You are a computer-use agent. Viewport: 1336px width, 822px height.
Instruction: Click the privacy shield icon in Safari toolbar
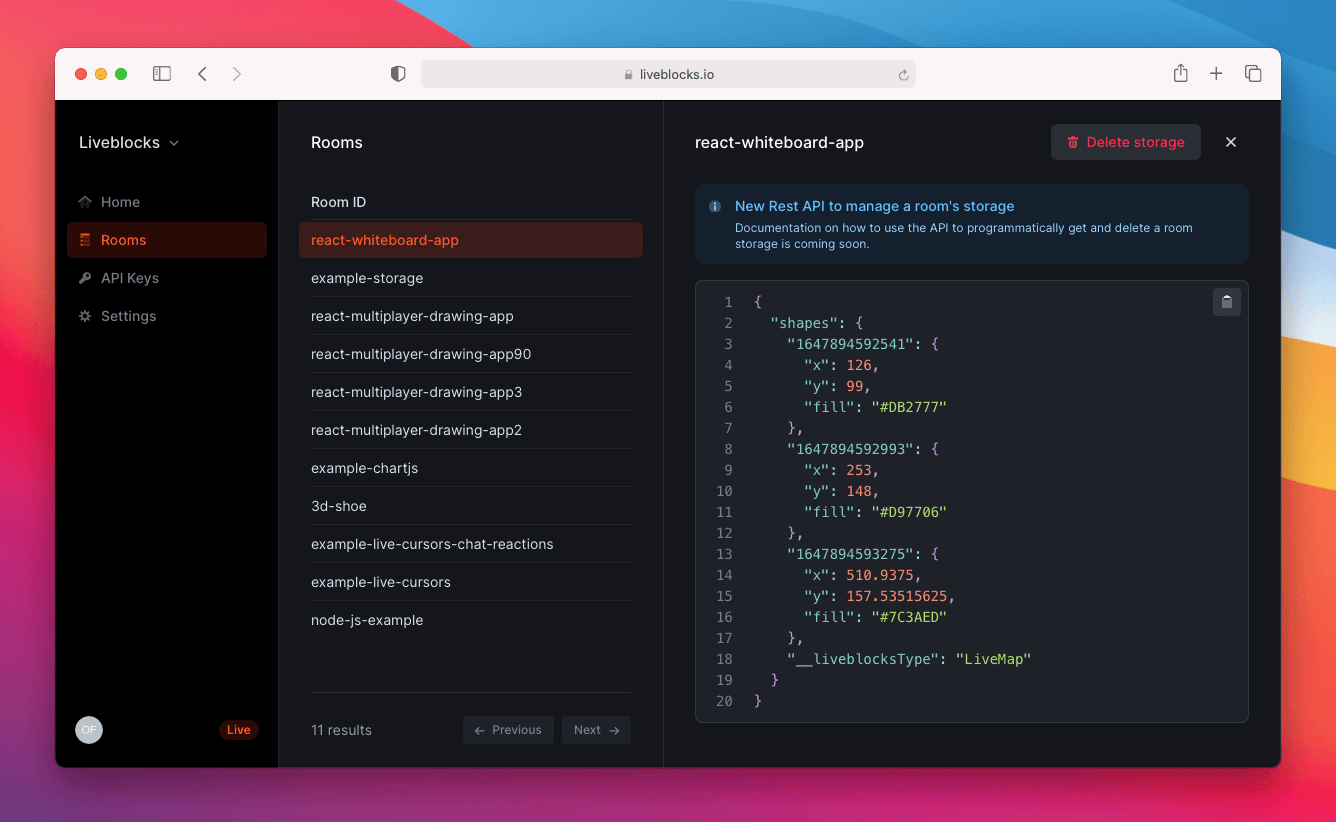397,73
